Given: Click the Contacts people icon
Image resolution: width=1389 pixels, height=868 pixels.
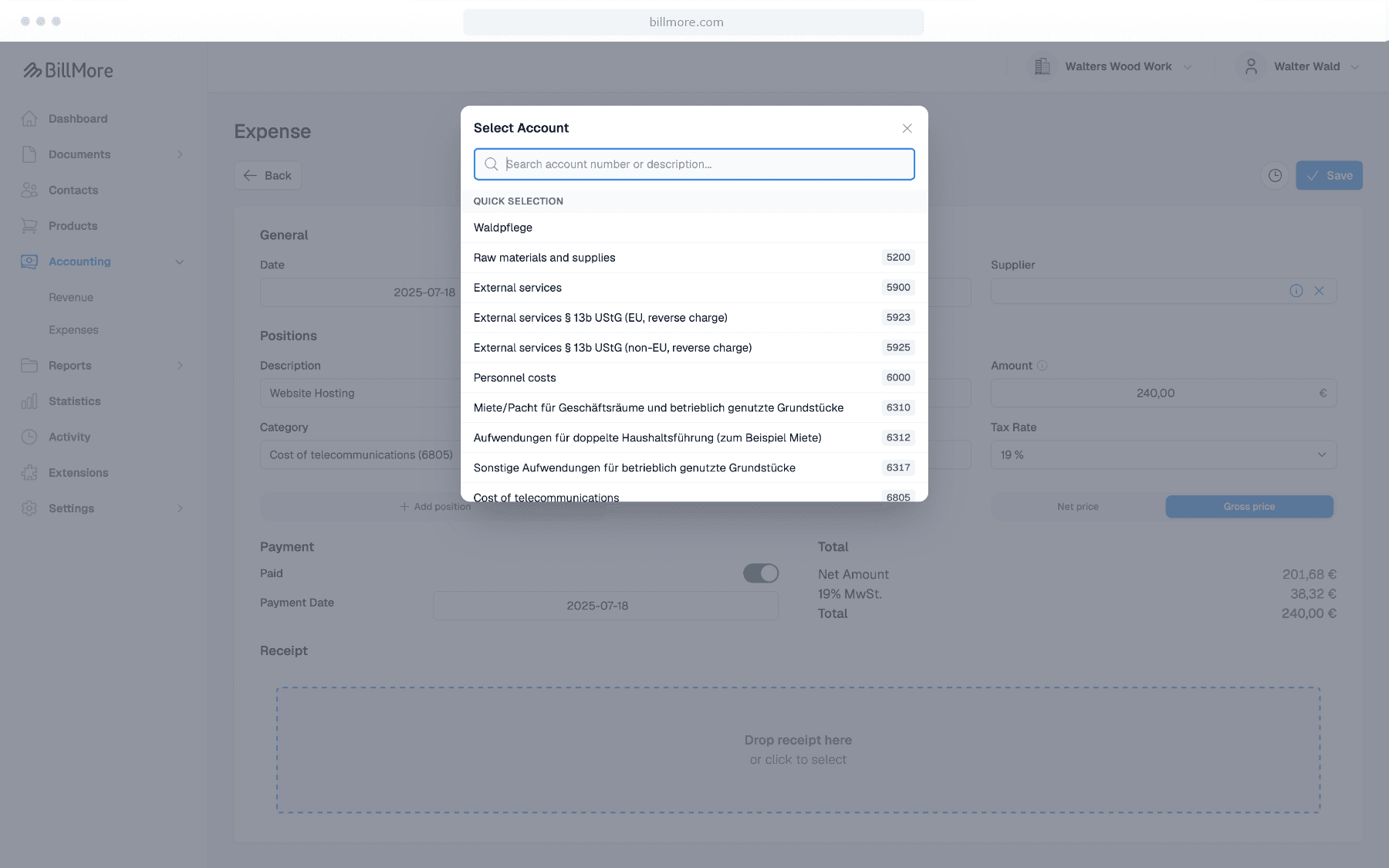Looking at the screenshot, I should tap(29, 190).
